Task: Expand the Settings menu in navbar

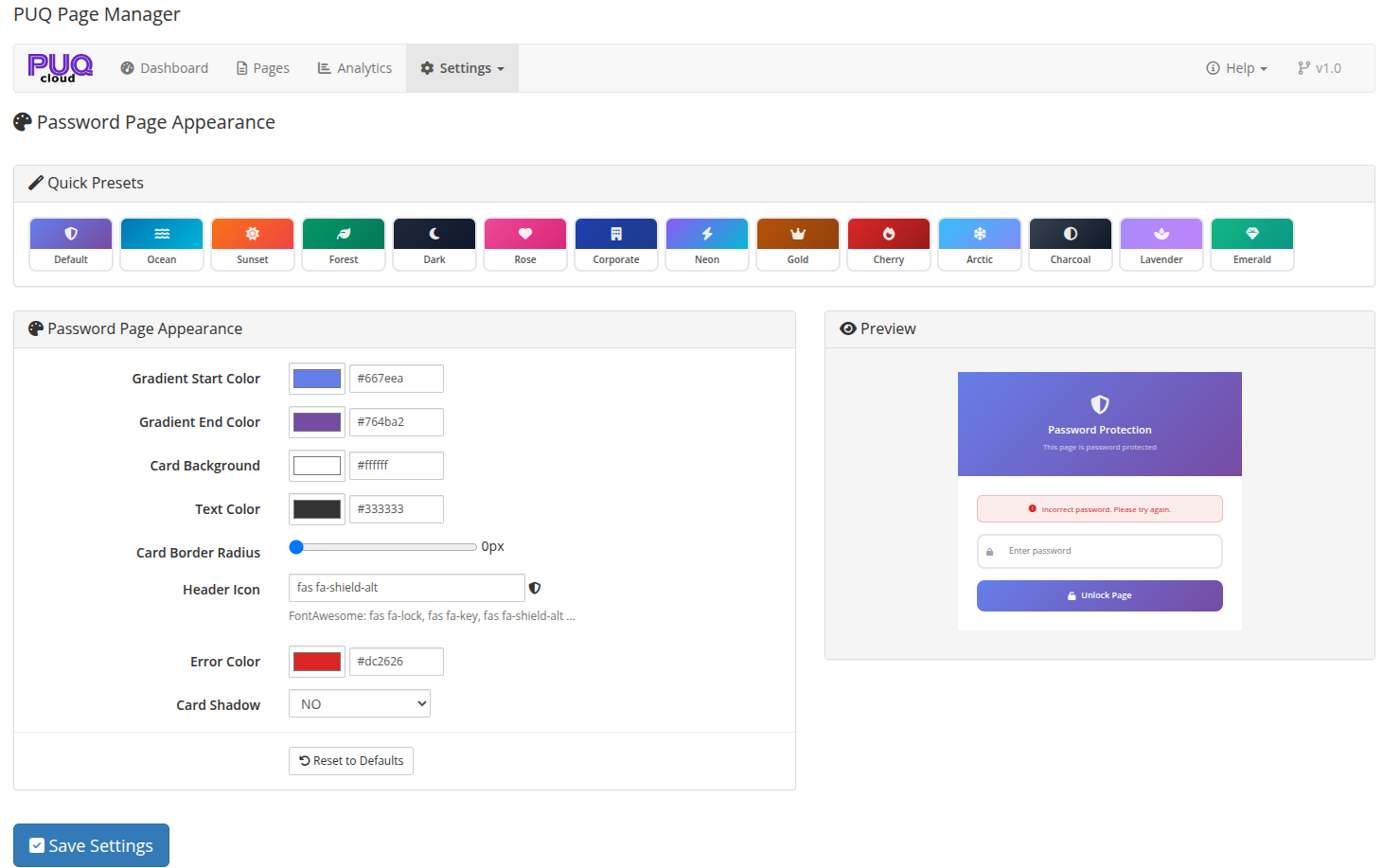Action: (462, 67)
